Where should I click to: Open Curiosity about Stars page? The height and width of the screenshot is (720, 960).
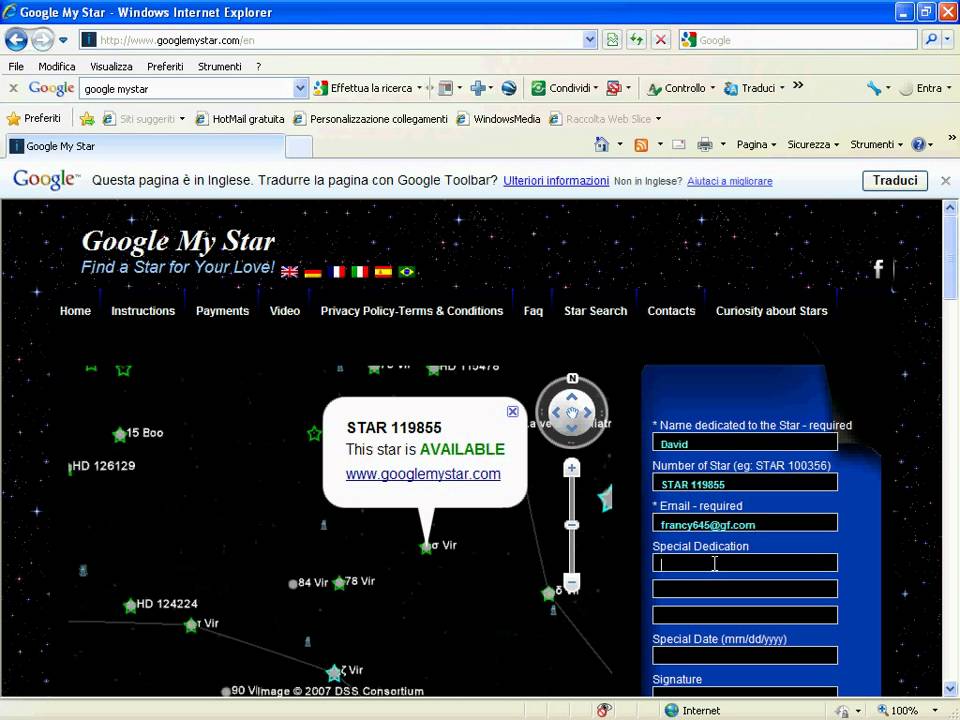(771, 311)
